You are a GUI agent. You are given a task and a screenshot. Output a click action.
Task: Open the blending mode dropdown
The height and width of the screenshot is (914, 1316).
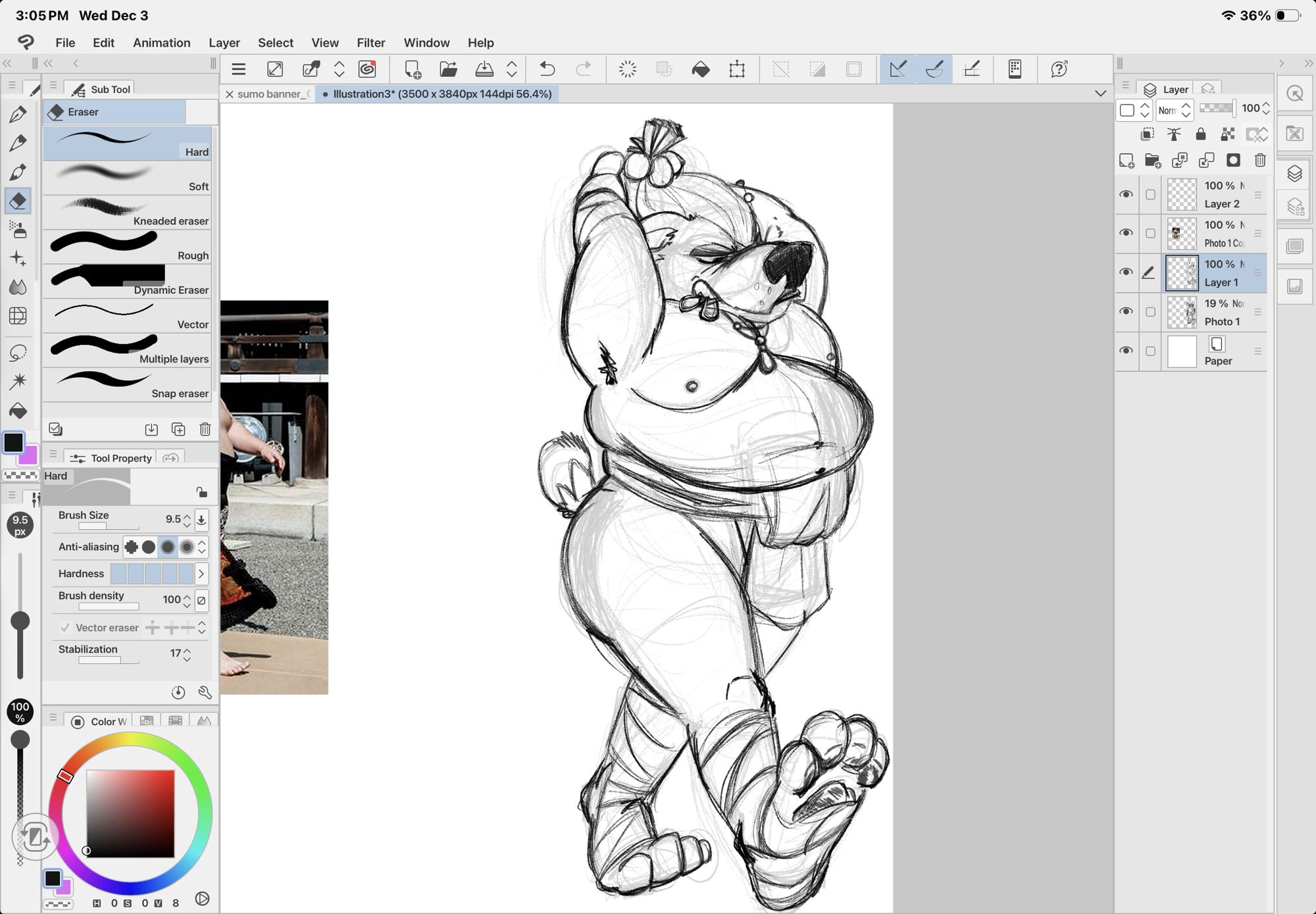pyautogui.click(x=1175, y=110)
